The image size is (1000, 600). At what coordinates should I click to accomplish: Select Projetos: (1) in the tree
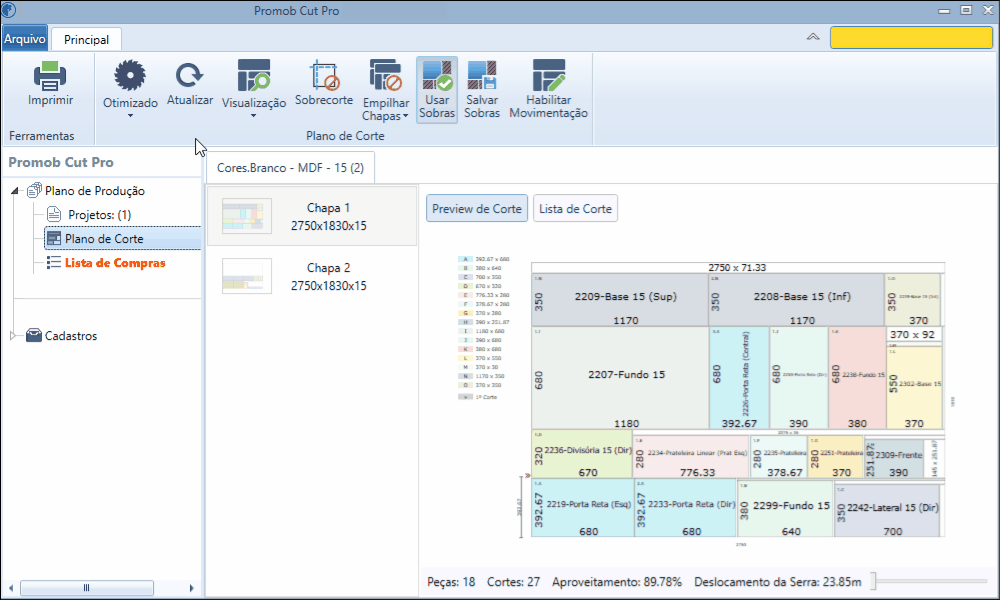99,215
